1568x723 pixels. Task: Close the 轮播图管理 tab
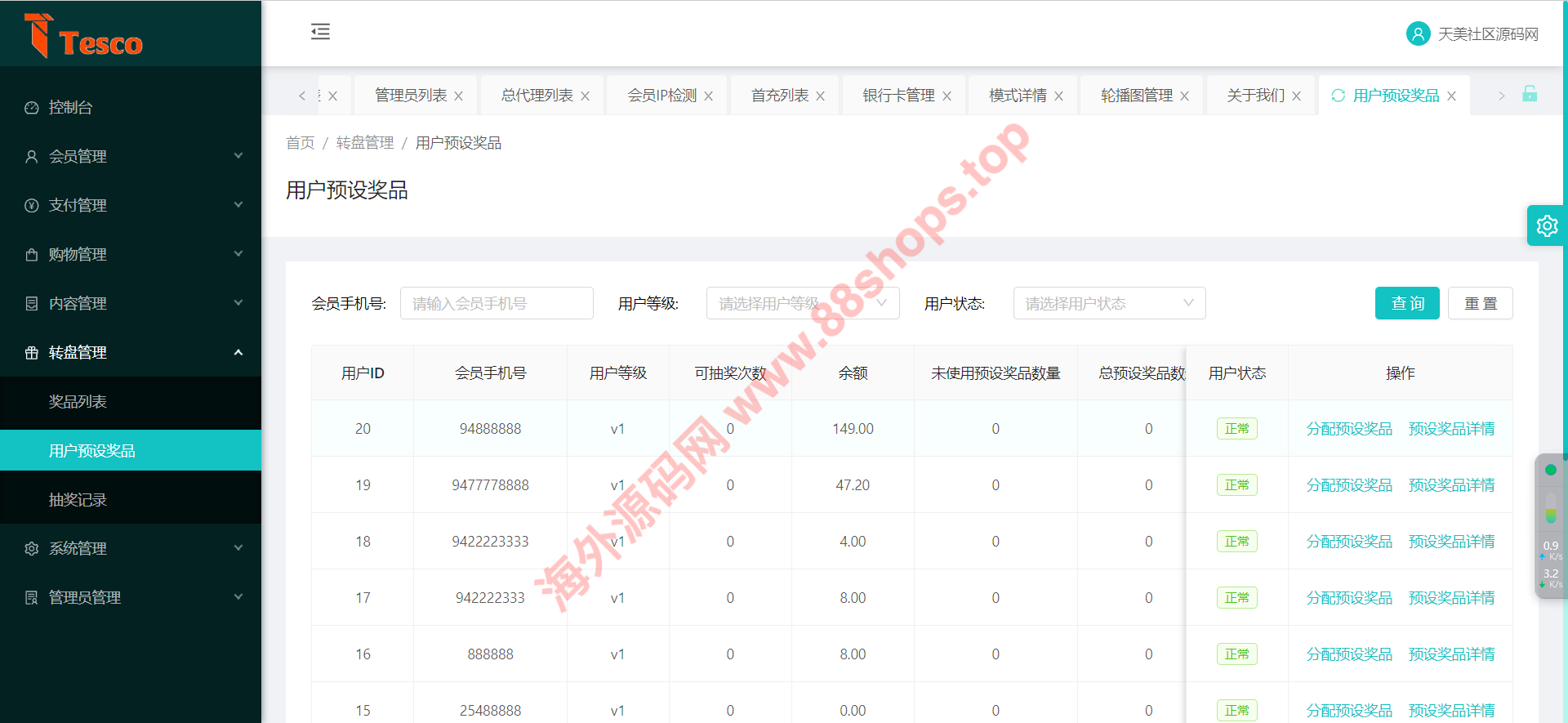1184,96
